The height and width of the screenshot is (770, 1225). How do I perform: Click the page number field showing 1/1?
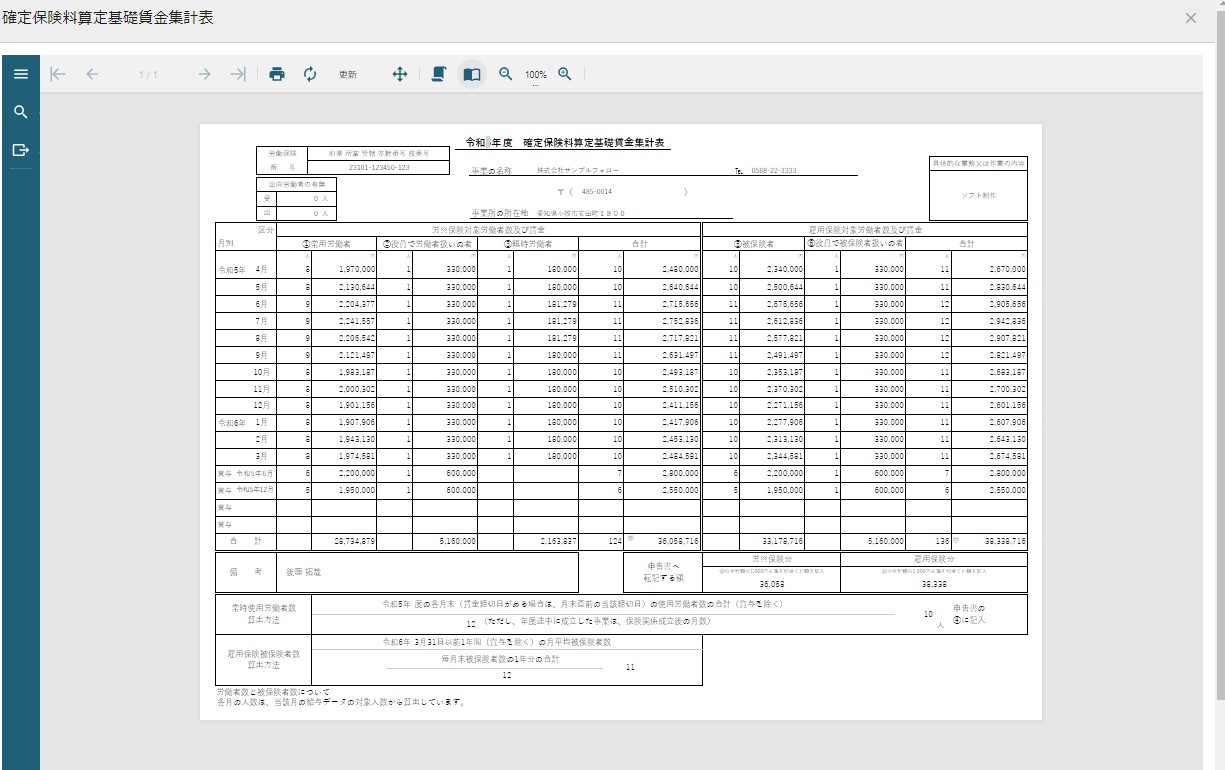148,75
